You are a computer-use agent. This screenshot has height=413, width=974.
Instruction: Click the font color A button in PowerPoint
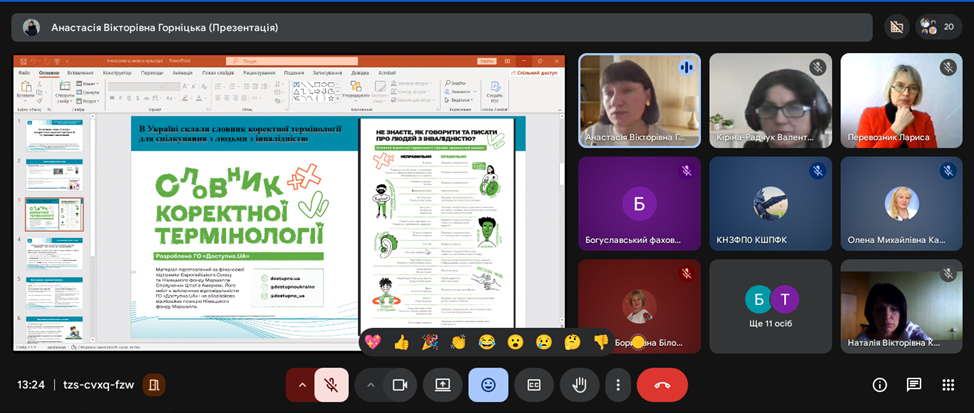click(x=198, y=98)
